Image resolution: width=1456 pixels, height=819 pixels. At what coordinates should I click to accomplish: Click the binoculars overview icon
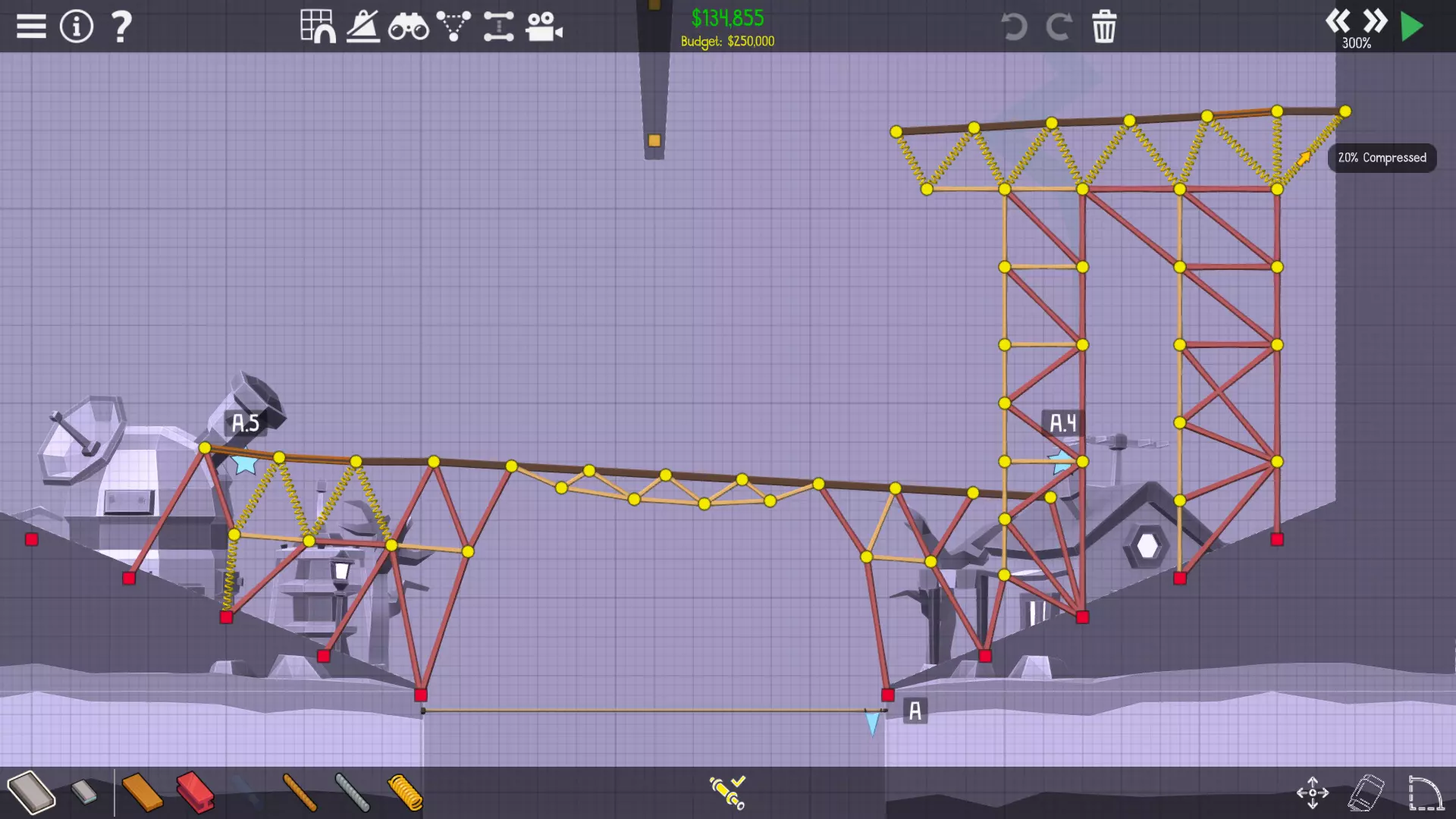click(408, 28)
